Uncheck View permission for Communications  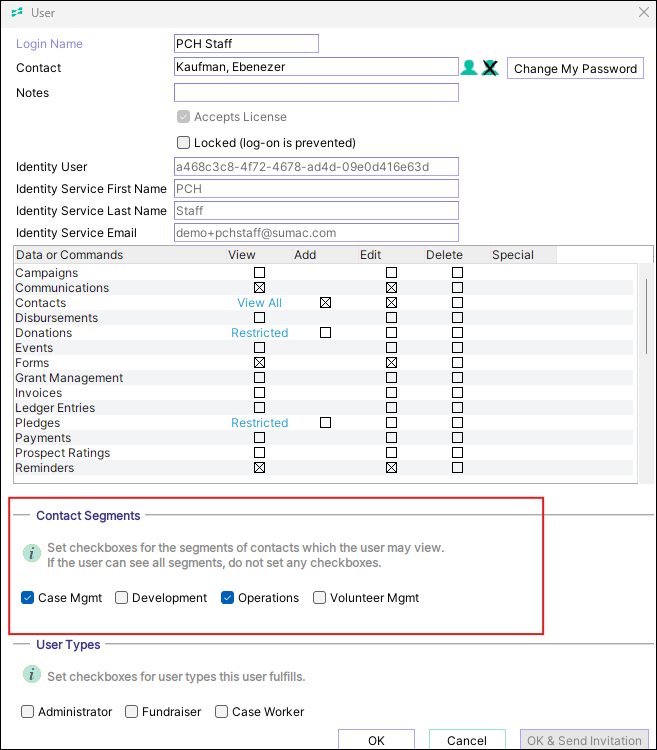click(260, 287)
